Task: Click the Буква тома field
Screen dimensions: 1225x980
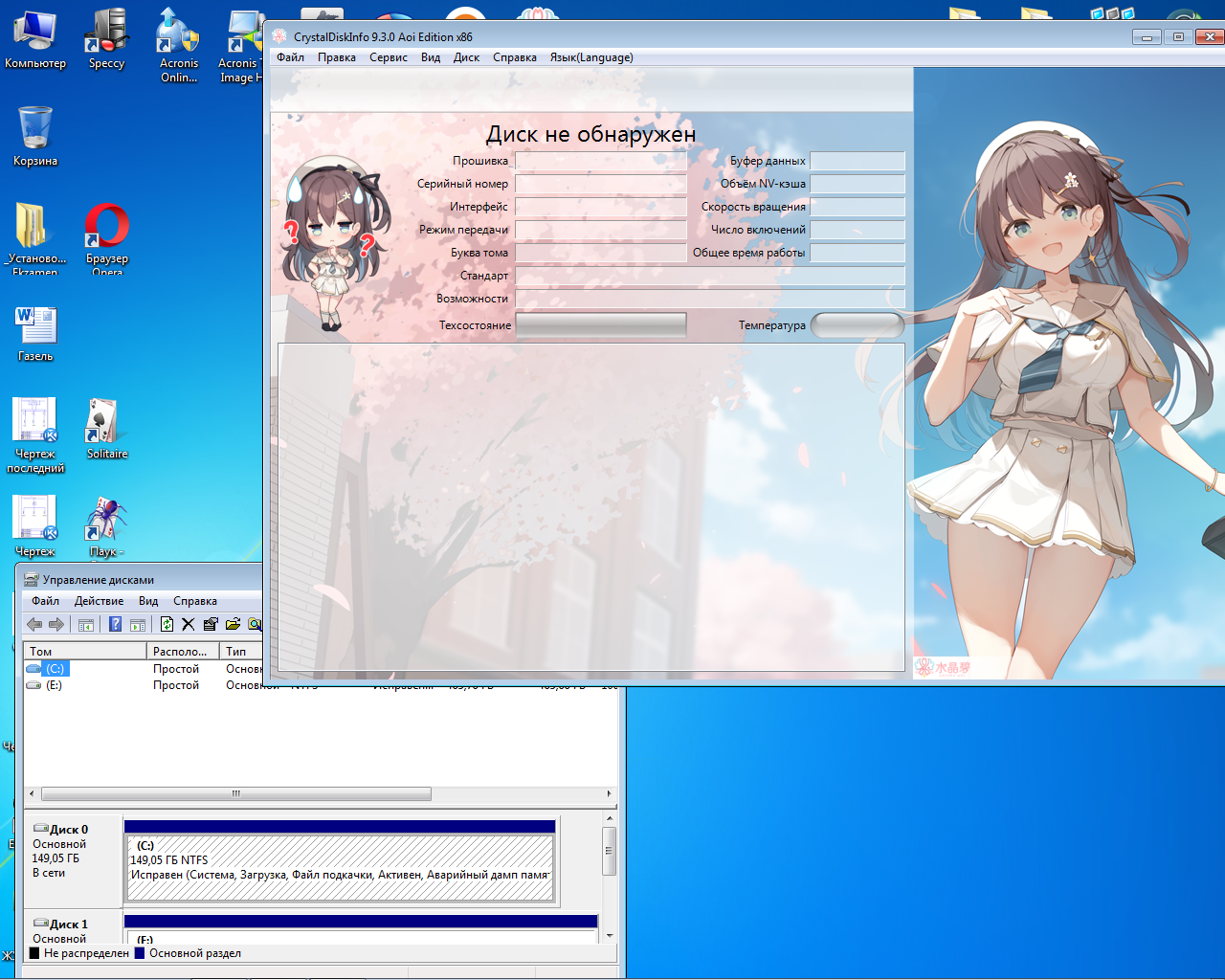Action: [601, 253]
